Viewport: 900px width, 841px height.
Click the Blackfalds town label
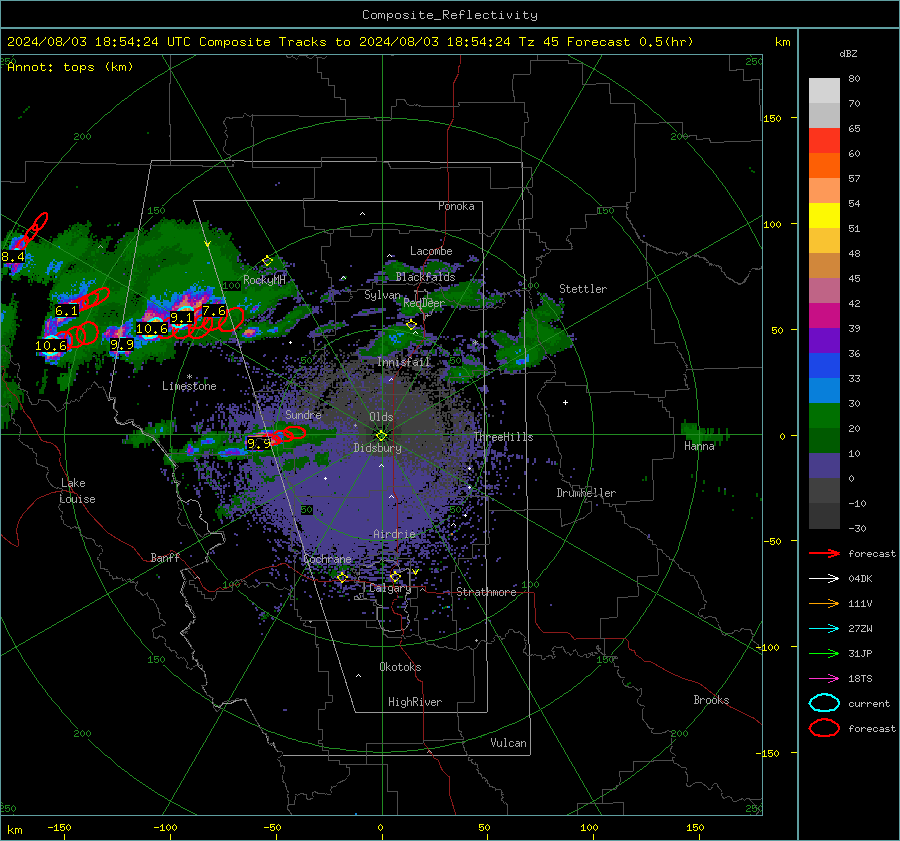[425, 277]
